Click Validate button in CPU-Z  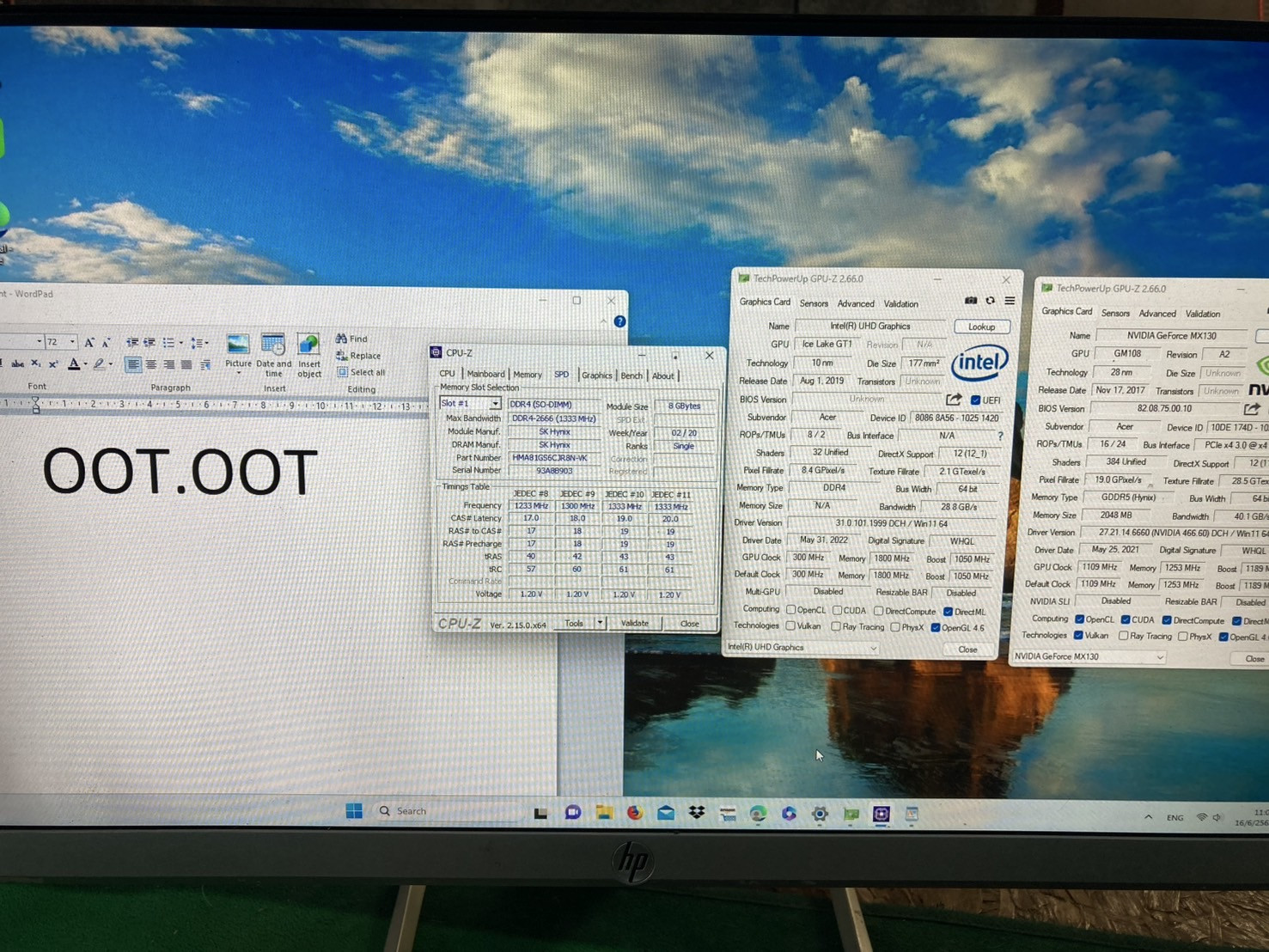coord(635,623)
